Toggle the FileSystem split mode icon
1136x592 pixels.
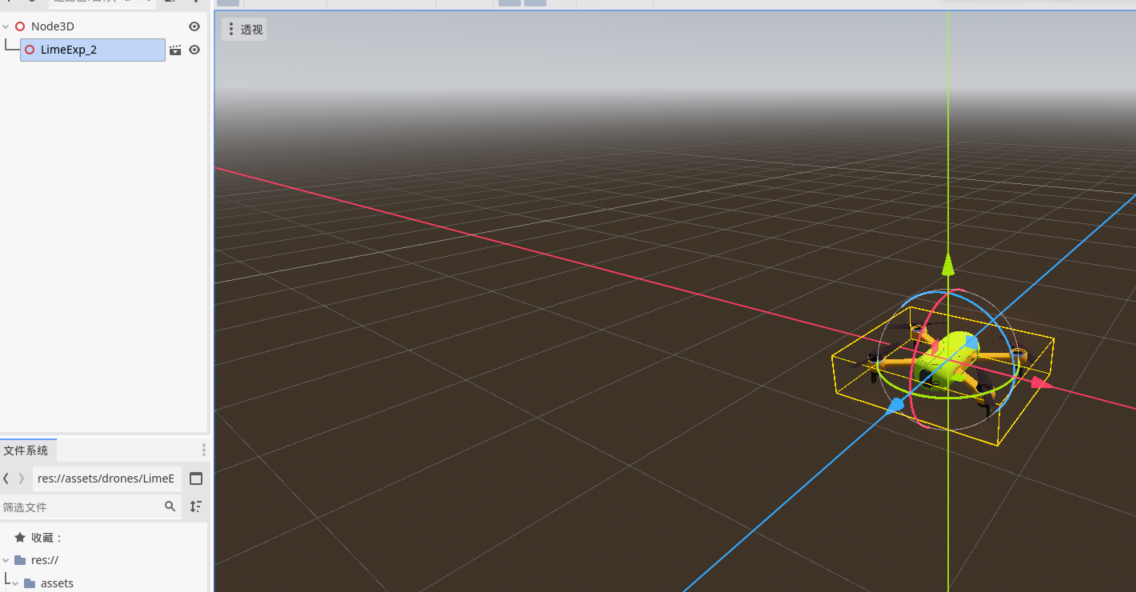pos(196,478)
